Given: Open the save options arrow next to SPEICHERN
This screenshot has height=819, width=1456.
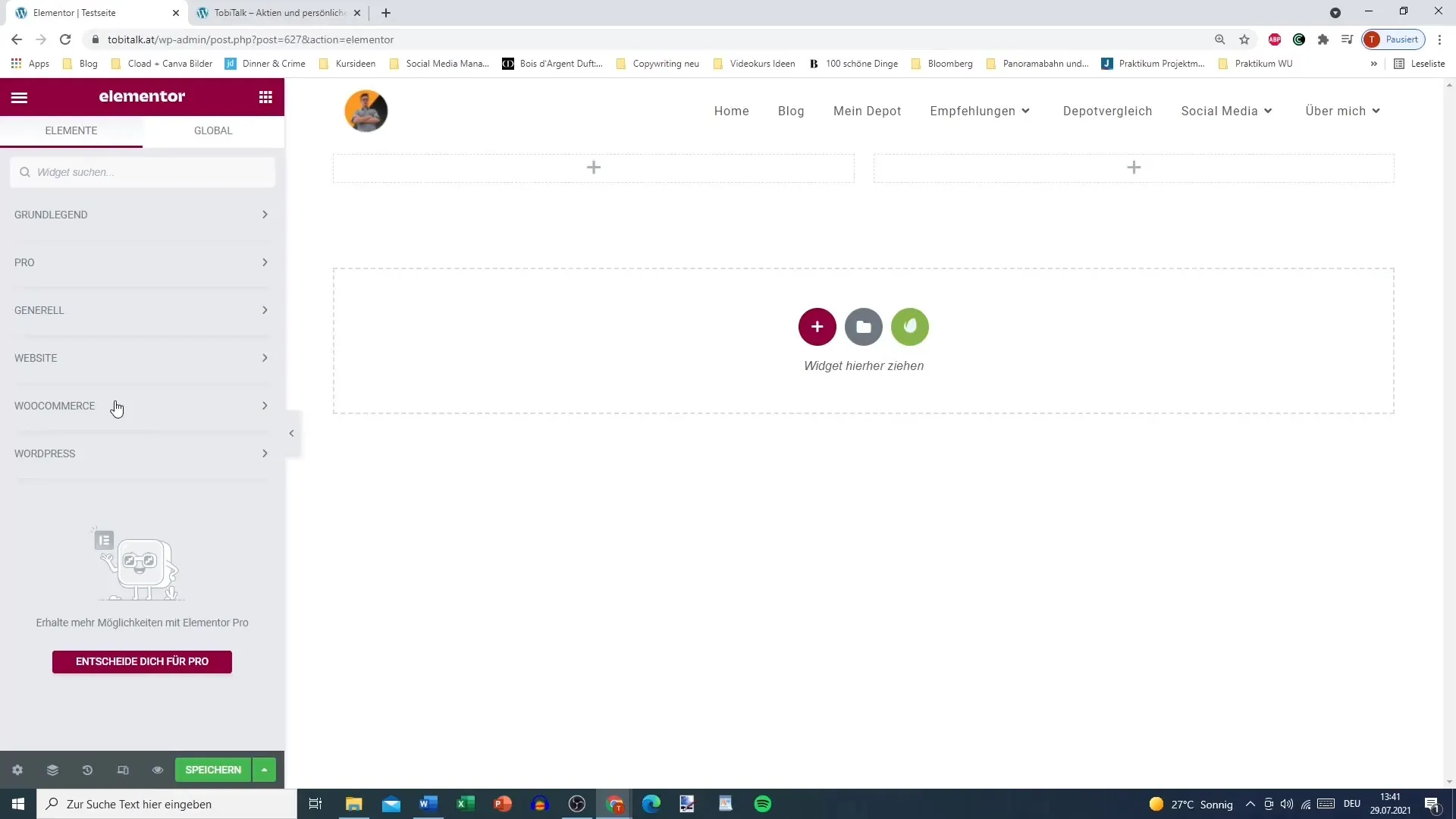Looking at the screenshot, I should [x=264, y=770].
